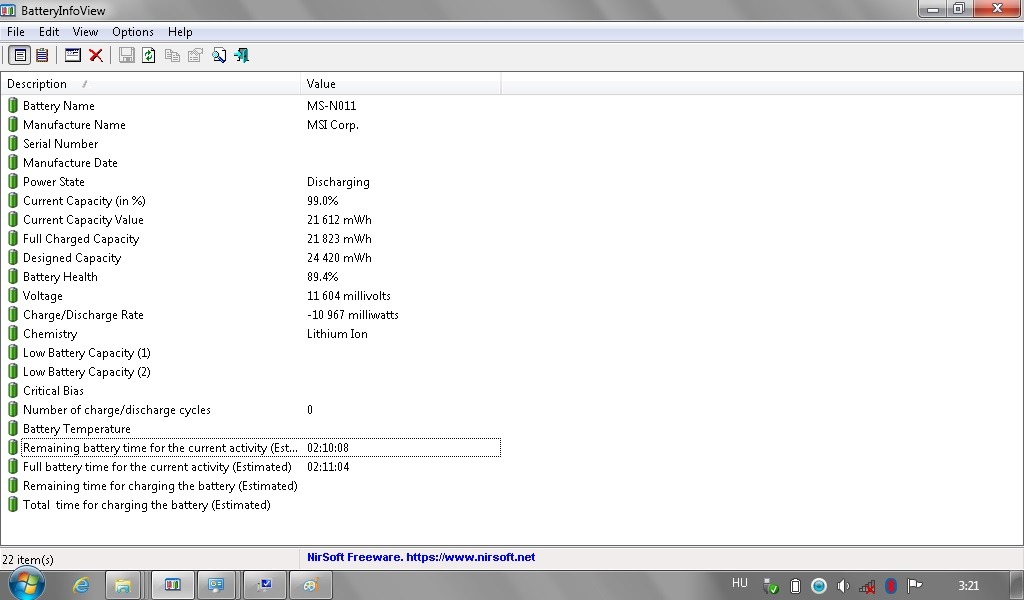Open Windows Explorer folder on taskbar

coord(123,585)
